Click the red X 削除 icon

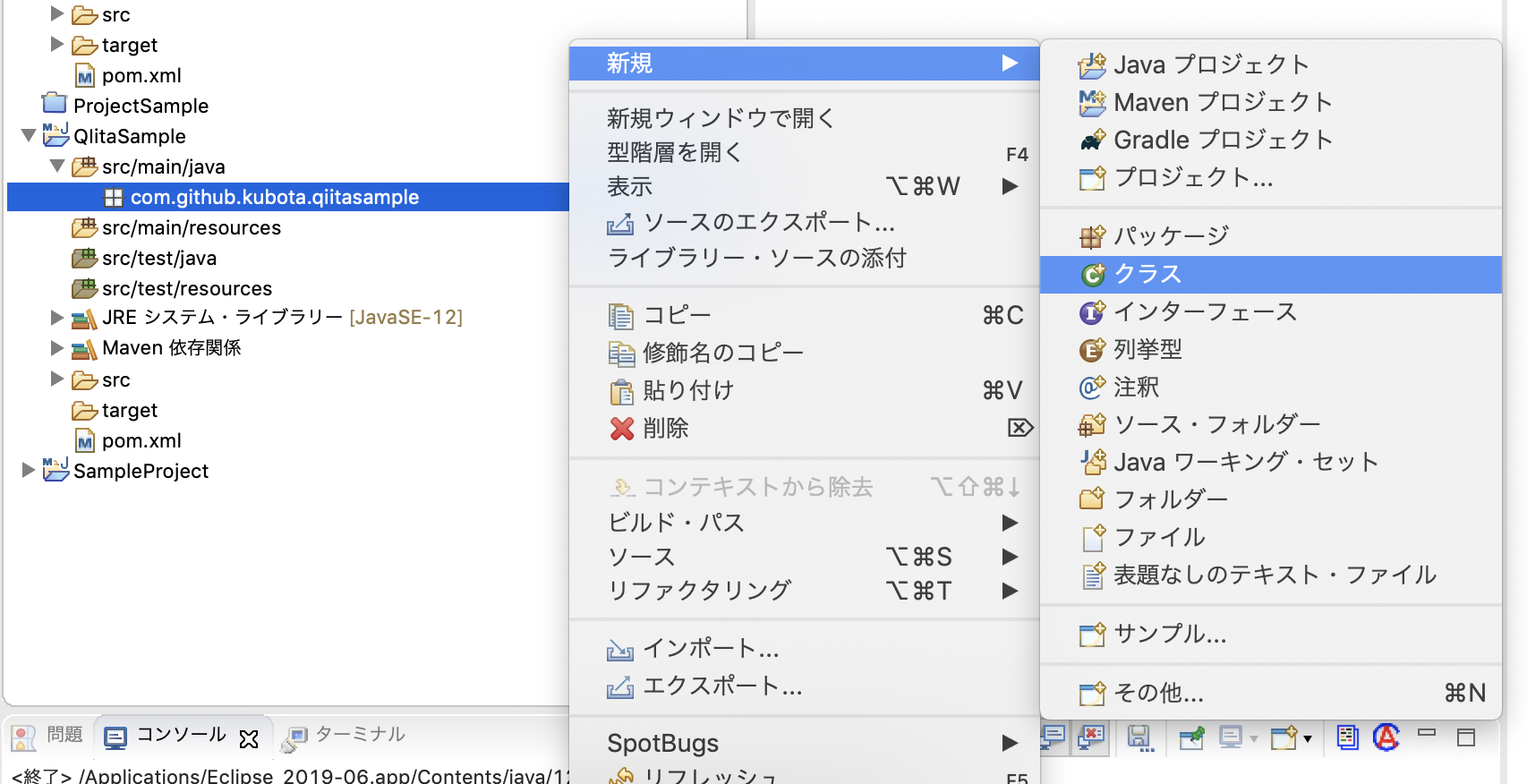pos(622,429)
